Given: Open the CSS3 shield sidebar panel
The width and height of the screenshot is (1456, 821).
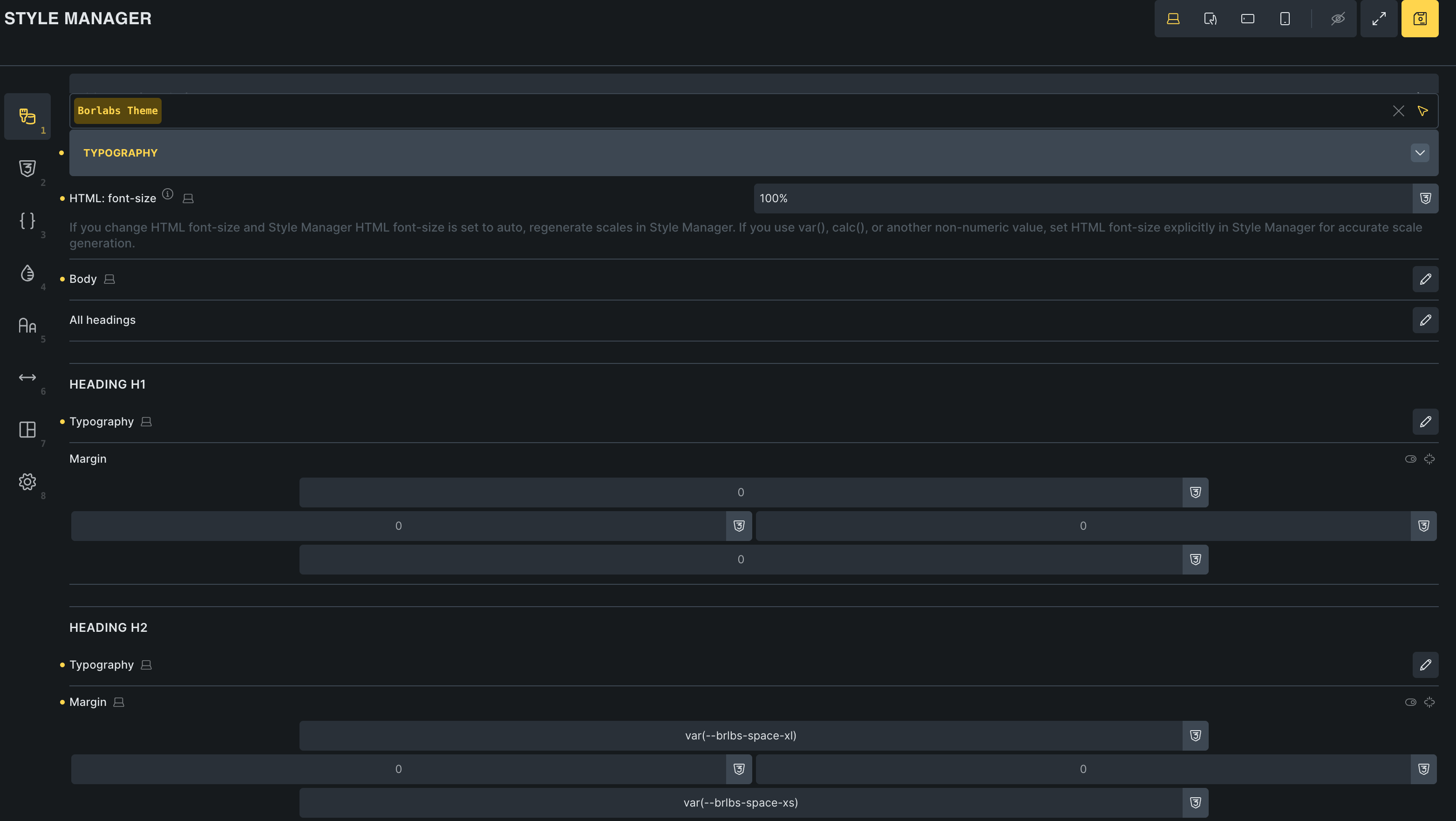Looking at the screenshot, I should (27, 169).
